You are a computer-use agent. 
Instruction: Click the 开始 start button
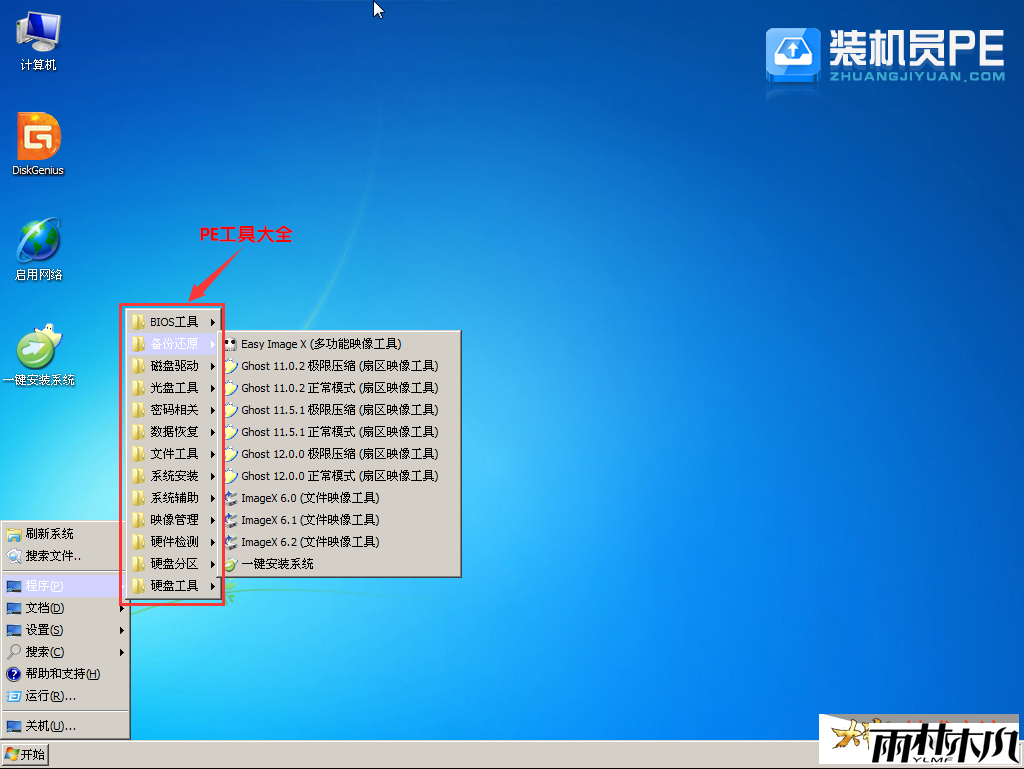click(25, 754)
